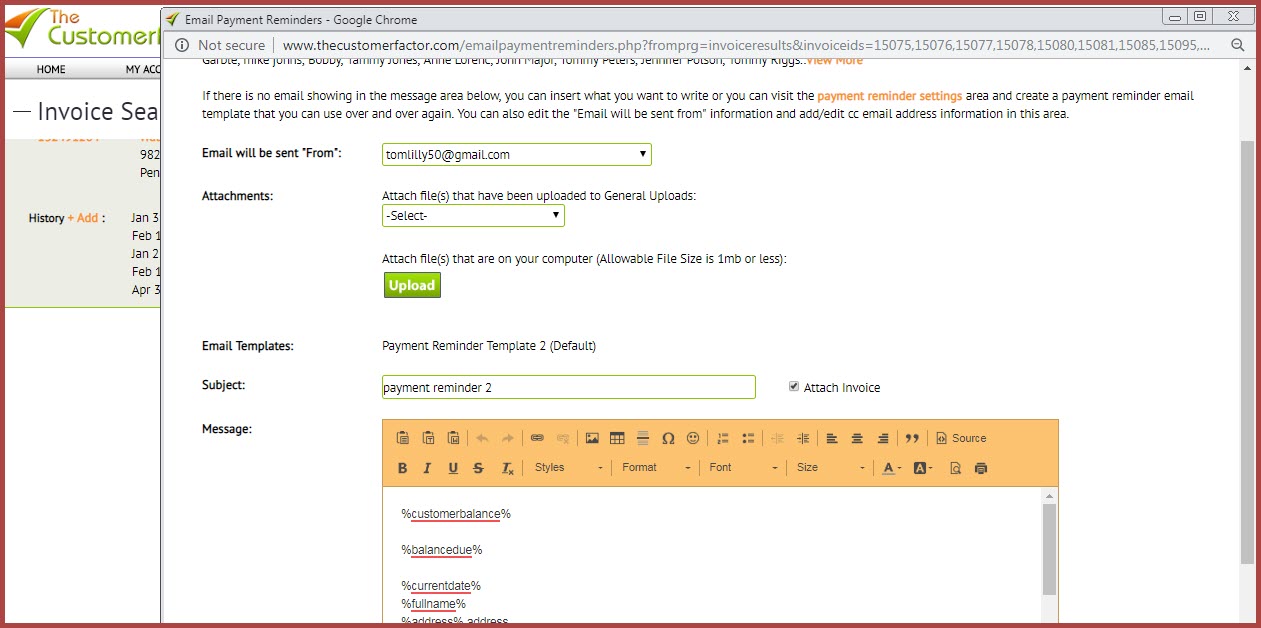Viewport: 1261px width, 628px height.
Task: Open the Font dropdown
Action: [x=742, y=468]
